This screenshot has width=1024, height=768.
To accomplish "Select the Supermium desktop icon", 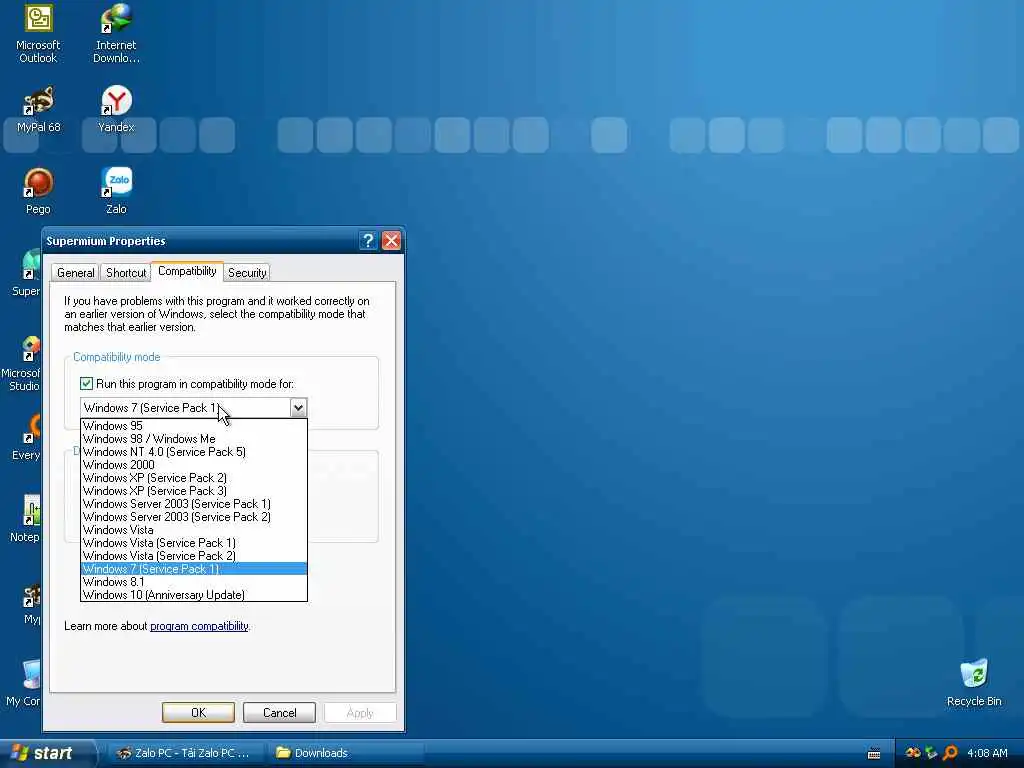I will point(27,273).
